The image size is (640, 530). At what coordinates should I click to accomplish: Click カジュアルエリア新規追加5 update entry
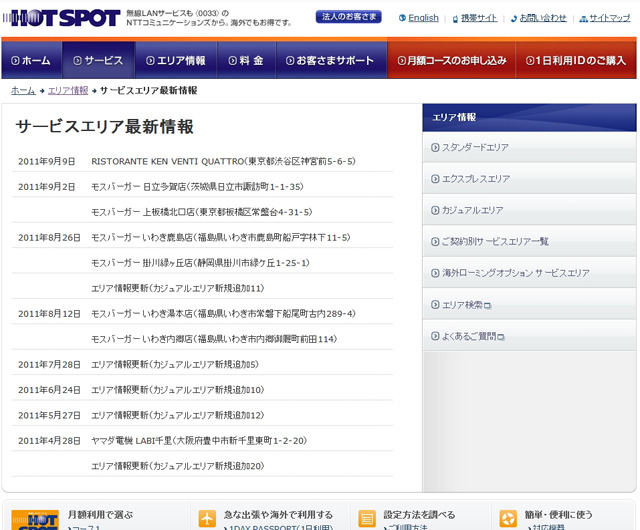pos(175,364)
